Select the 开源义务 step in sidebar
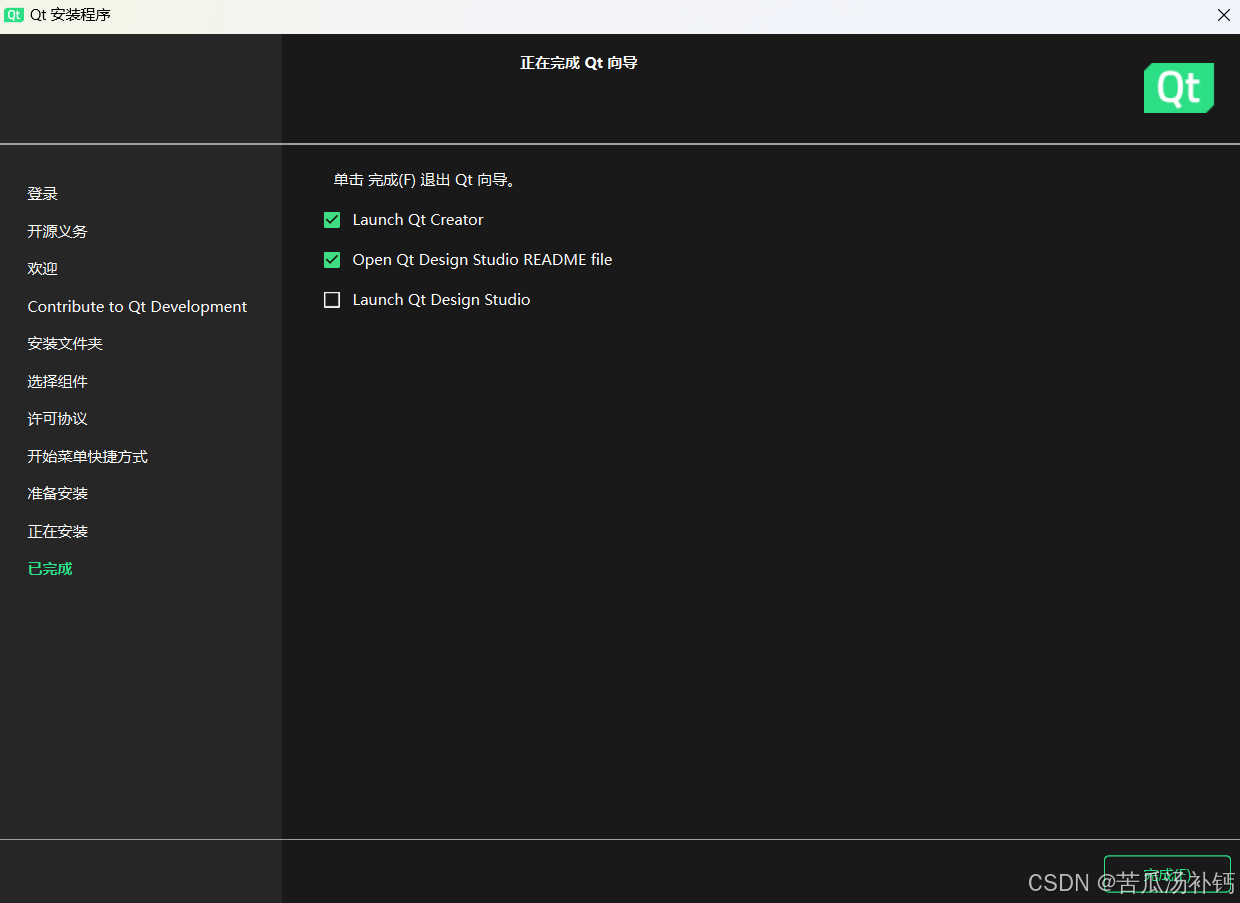The height and width of the screenshot is (903, 1240). [58, 231]
